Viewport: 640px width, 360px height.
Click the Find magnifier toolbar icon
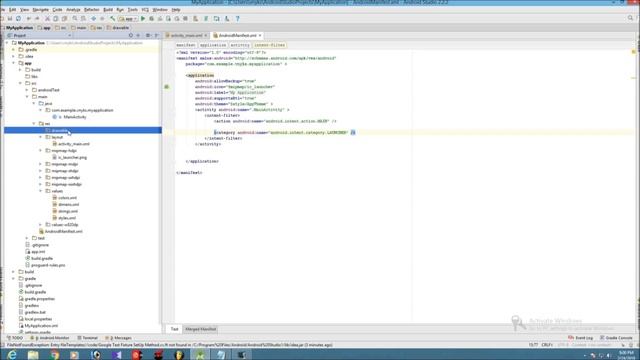point(75,19)
